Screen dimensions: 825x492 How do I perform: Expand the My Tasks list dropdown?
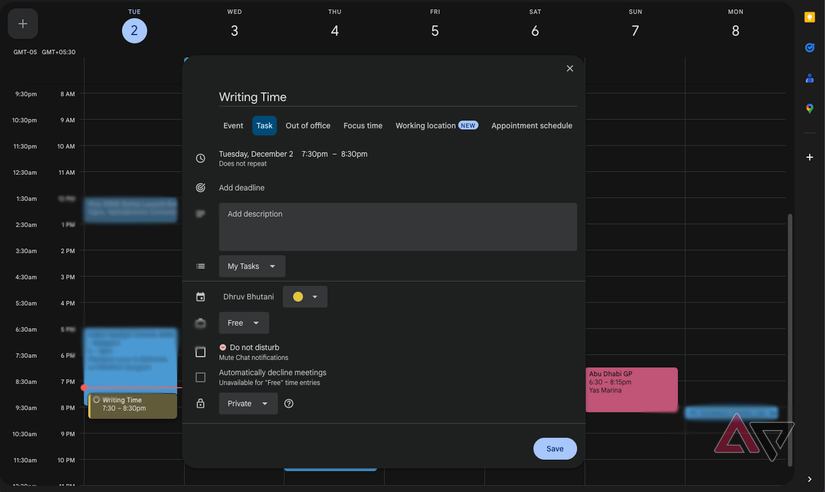tap(252, 266)
